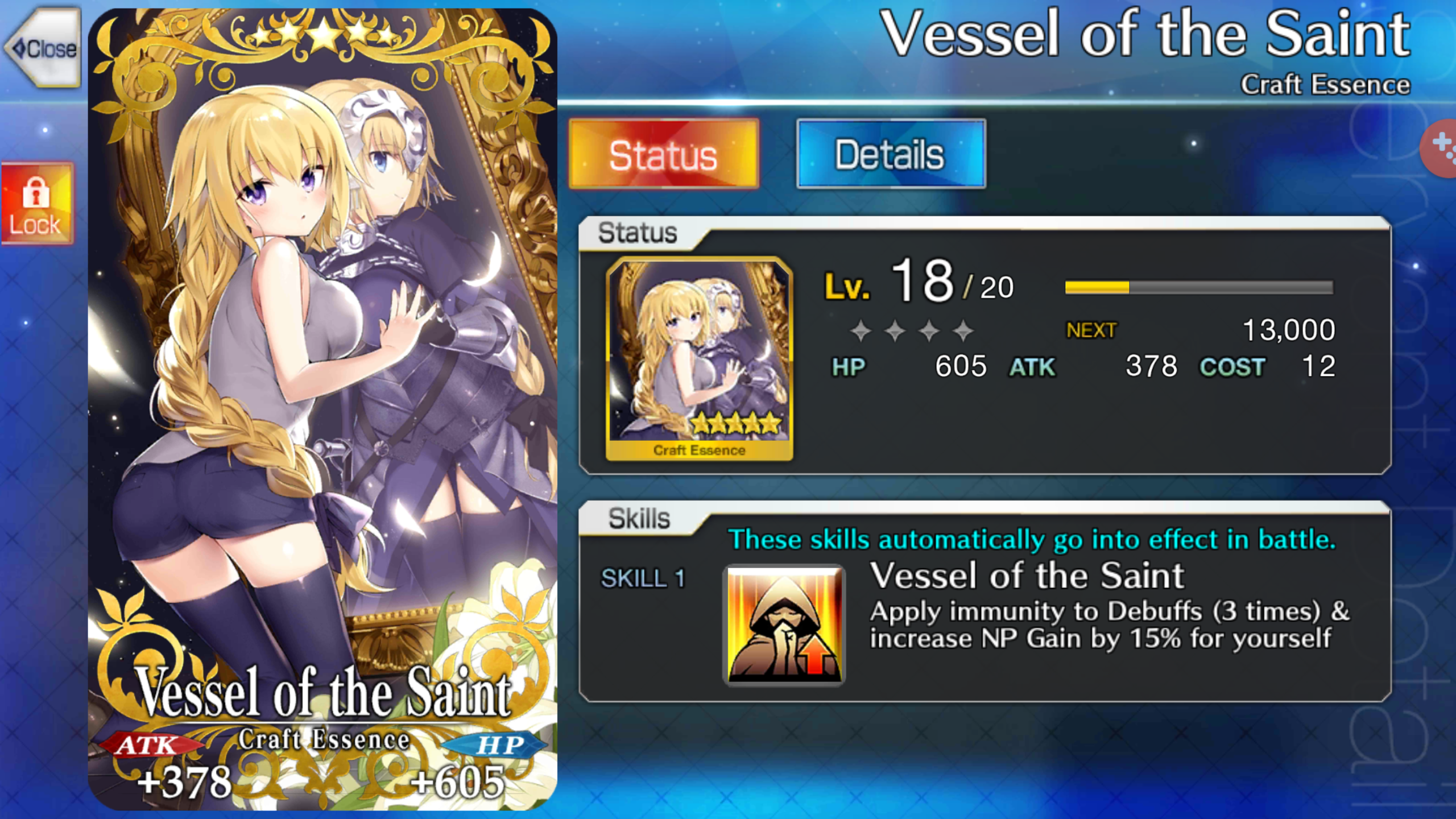
Task: Tap the NEXT 13,000 experience value
Action: [x=1201, y=330]
